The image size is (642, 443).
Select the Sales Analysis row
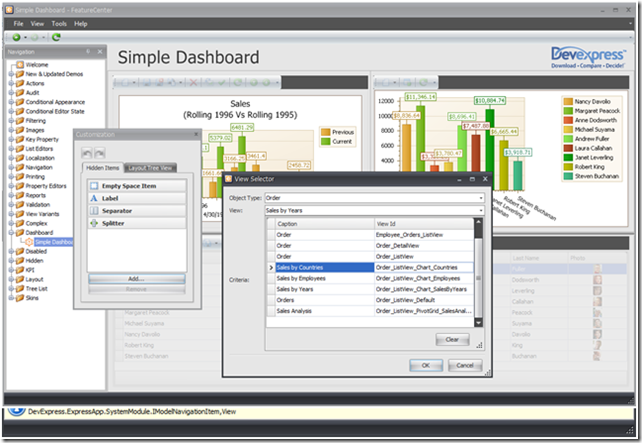[x=371, y=311]
